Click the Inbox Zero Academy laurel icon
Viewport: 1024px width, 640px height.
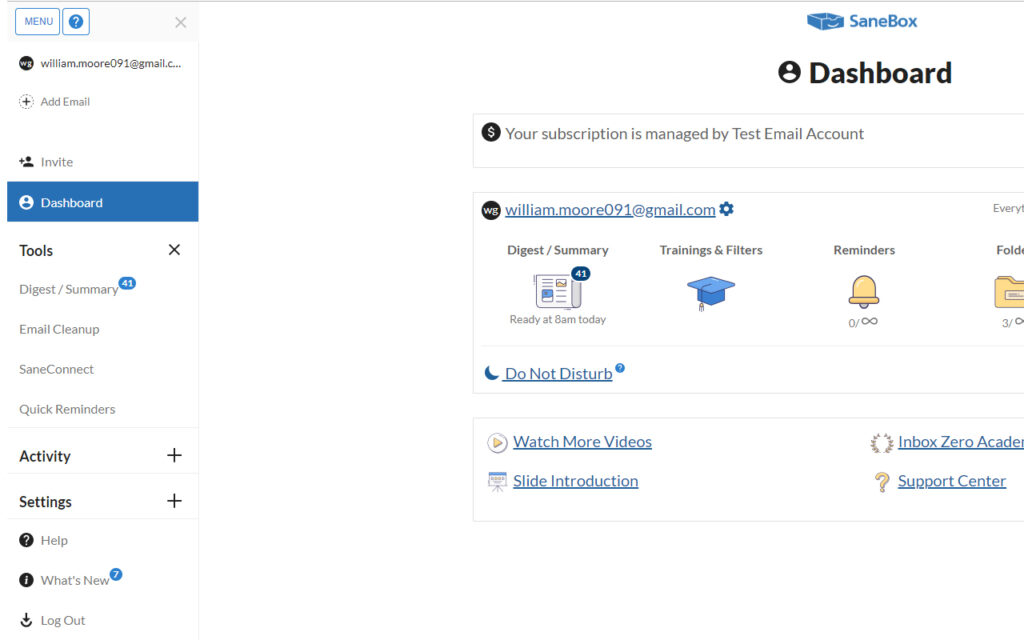(x=881, y=441)
